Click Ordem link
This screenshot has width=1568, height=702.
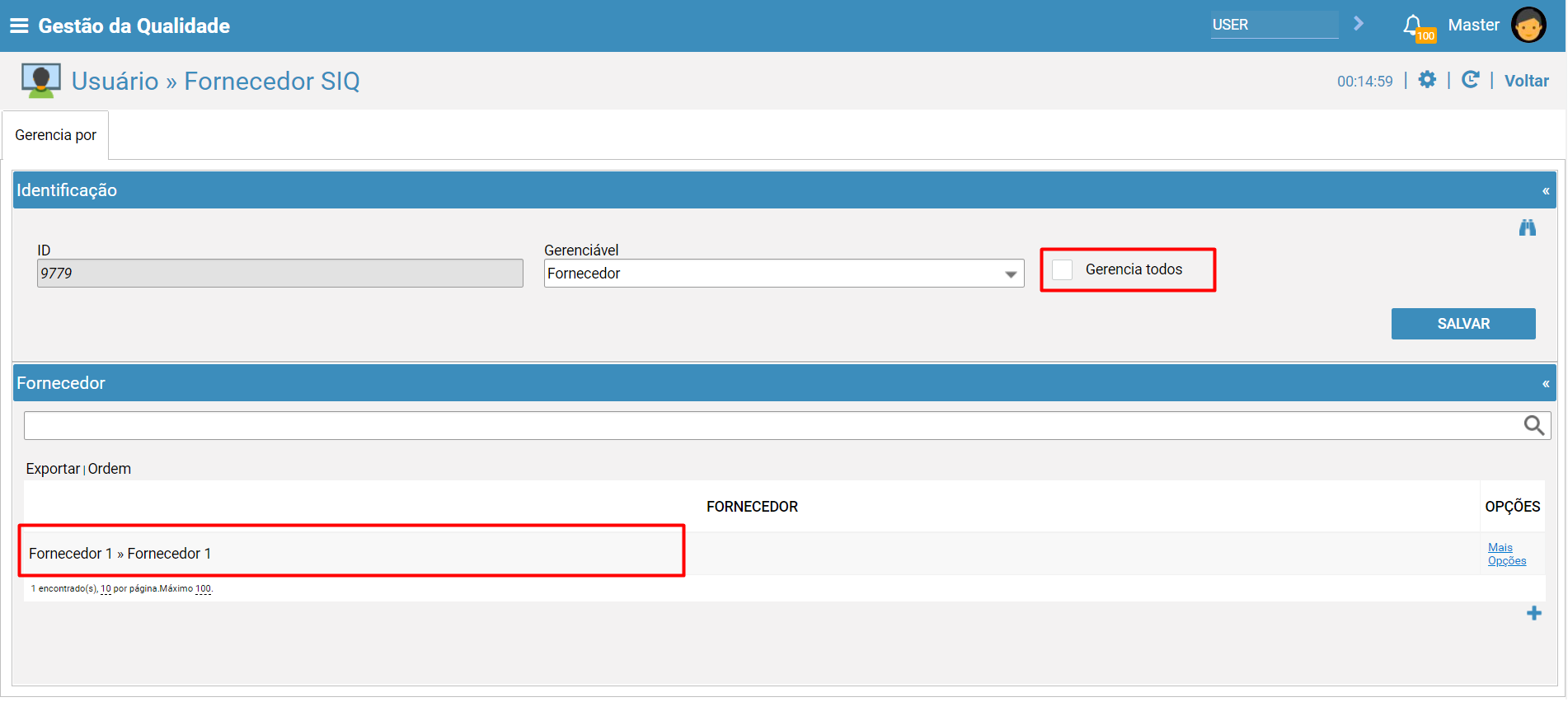click(x=110, y=469)
